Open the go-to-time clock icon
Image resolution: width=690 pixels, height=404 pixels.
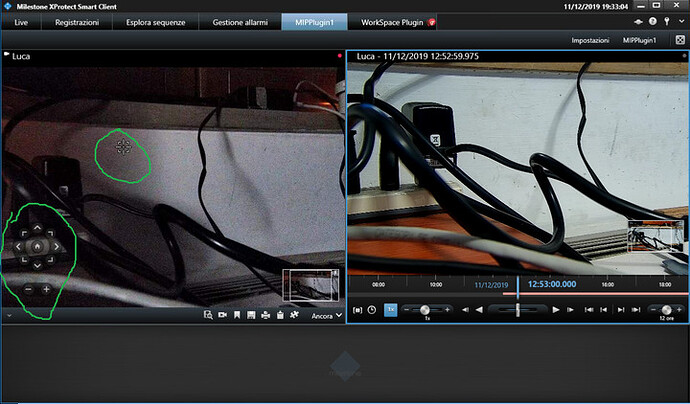coord(372,310)
